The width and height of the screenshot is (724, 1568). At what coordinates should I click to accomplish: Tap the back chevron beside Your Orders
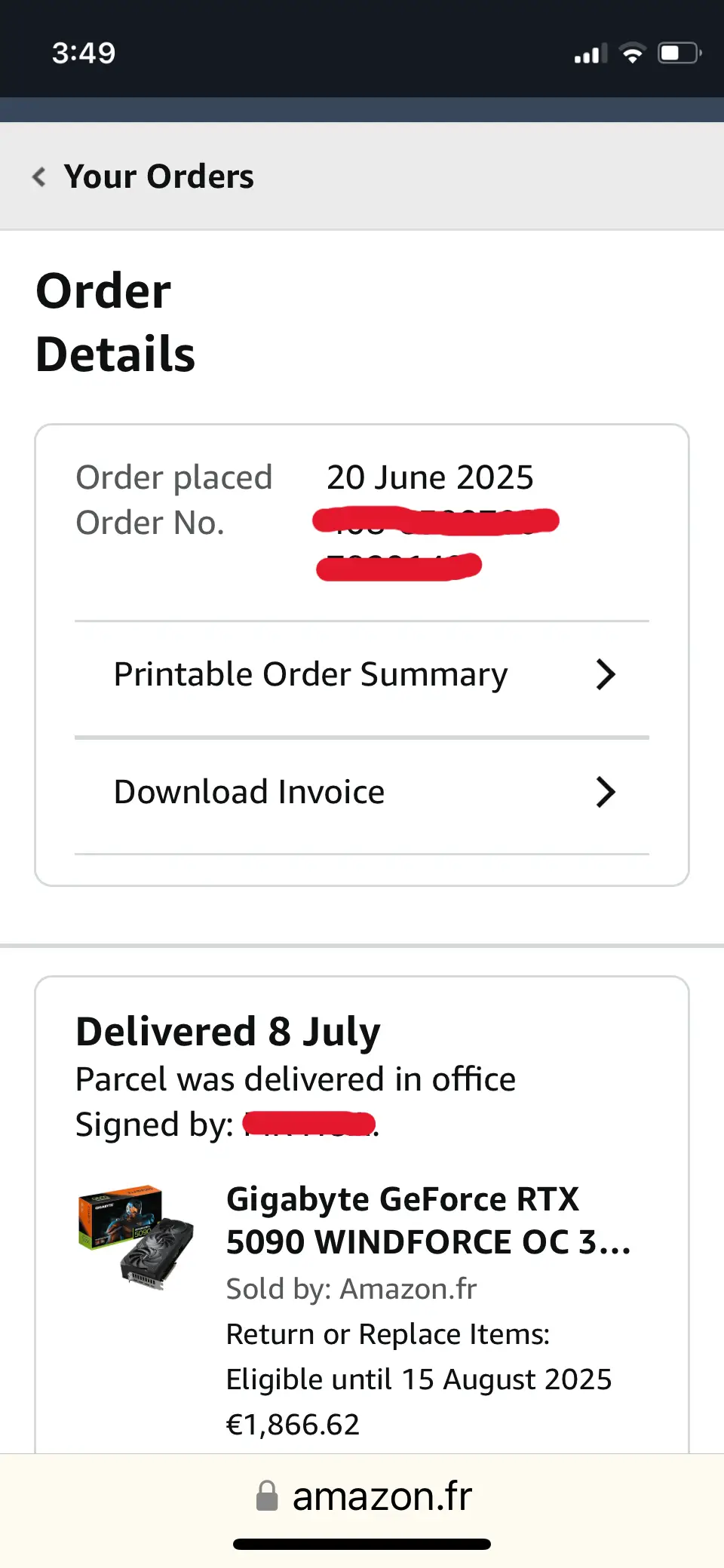tap(39, 177)
